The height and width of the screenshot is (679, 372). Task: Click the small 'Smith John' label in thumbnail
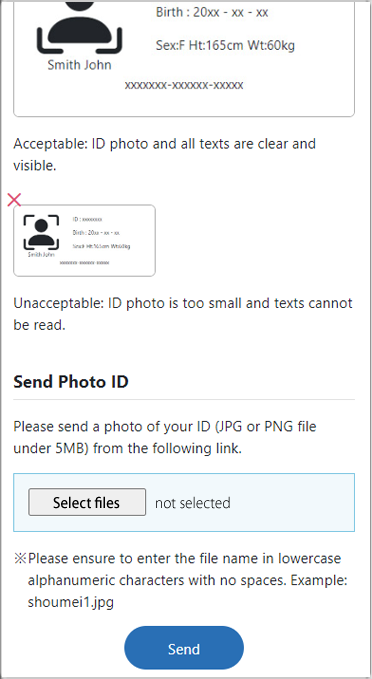41,255
